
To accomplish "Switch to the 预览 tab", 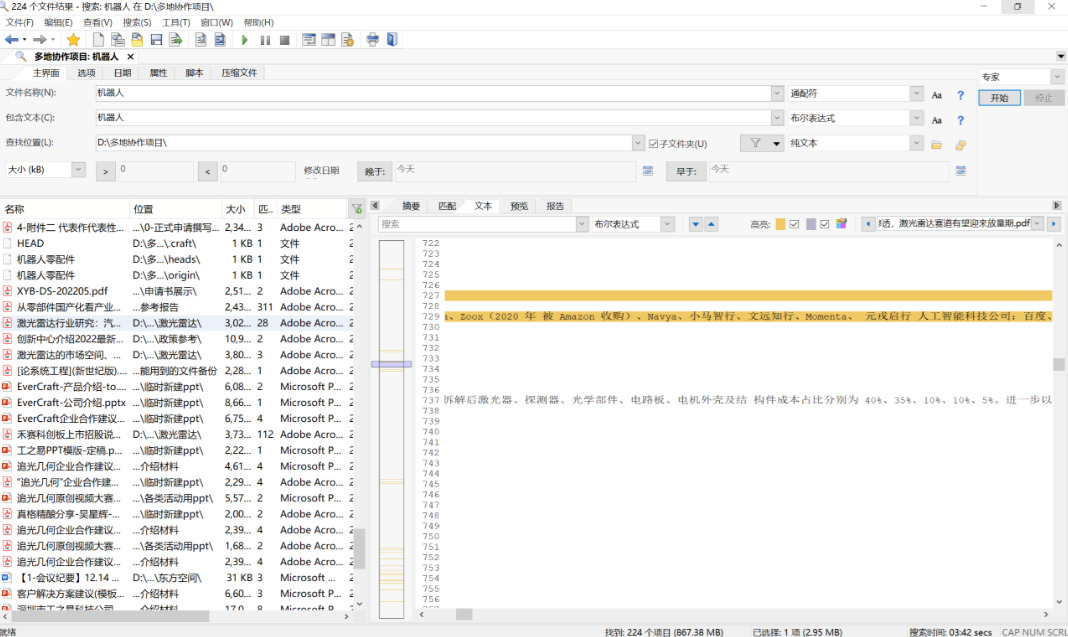I will tap(519, 206).
